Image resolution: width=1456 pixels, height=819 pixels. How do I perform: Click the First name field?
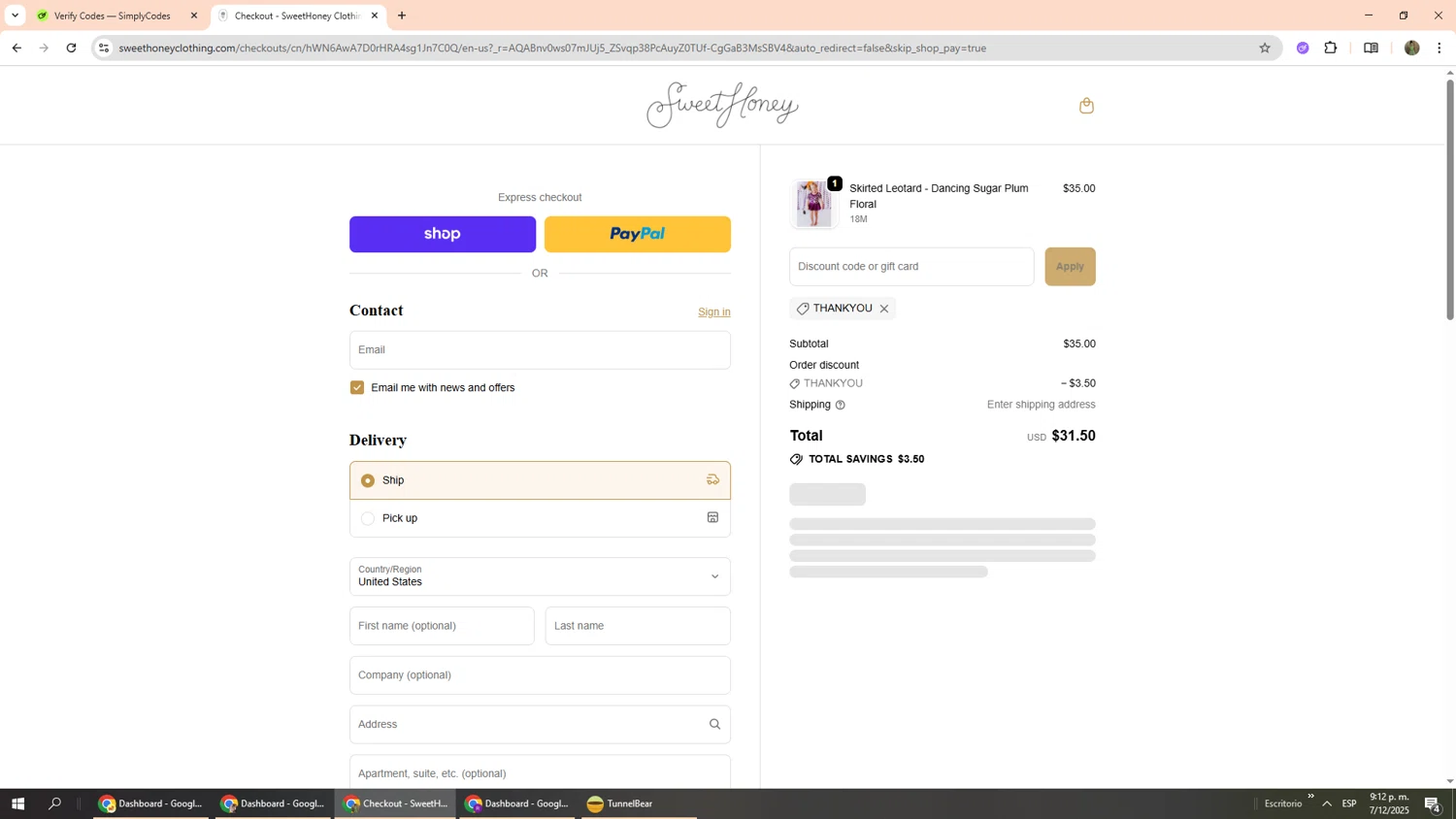pos(442,626)
